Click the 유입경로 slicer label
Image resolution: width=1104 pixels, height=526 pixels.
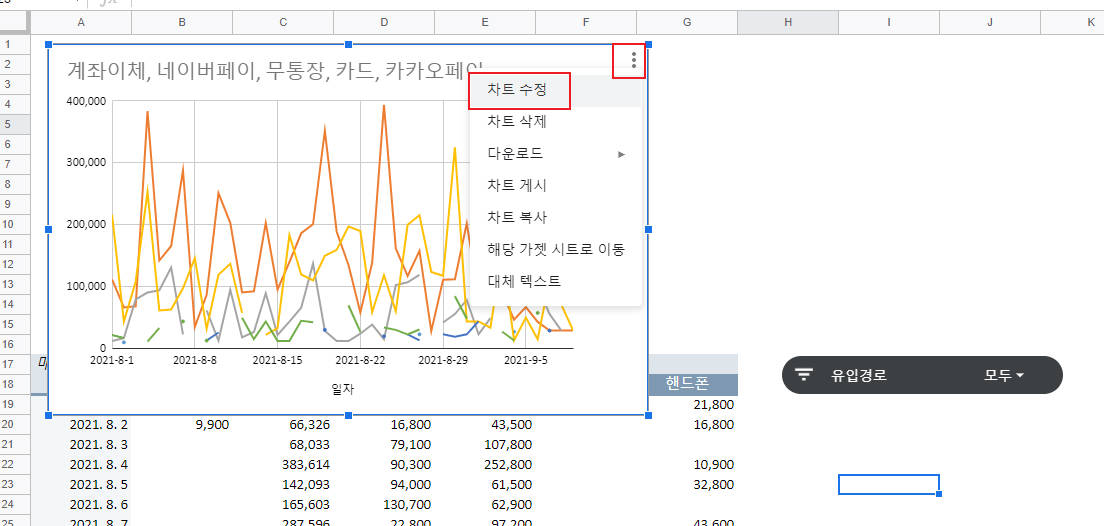pyautogui.click(x=859, y=375)
